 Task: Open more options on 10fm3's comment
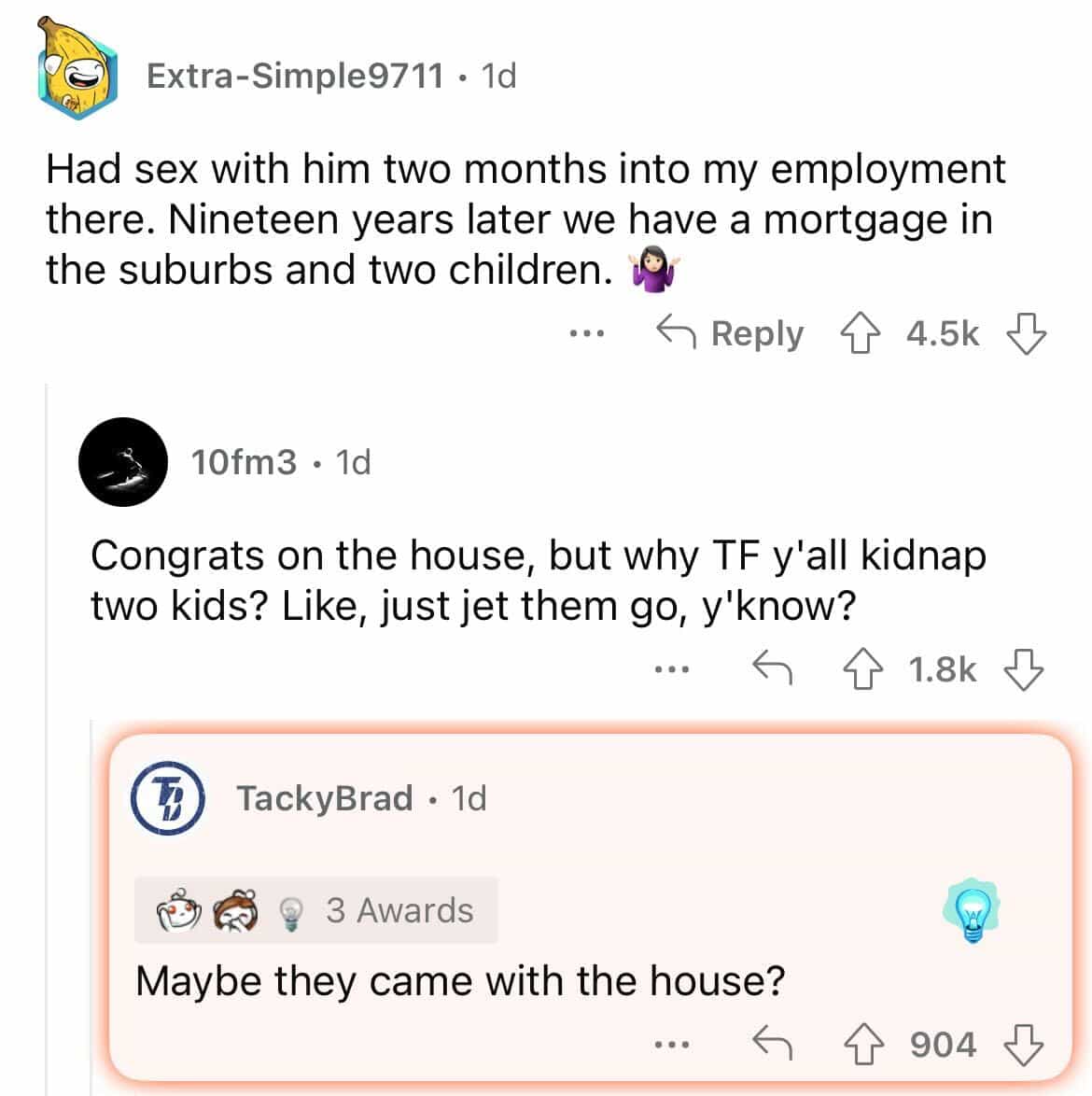pos(672,669)
